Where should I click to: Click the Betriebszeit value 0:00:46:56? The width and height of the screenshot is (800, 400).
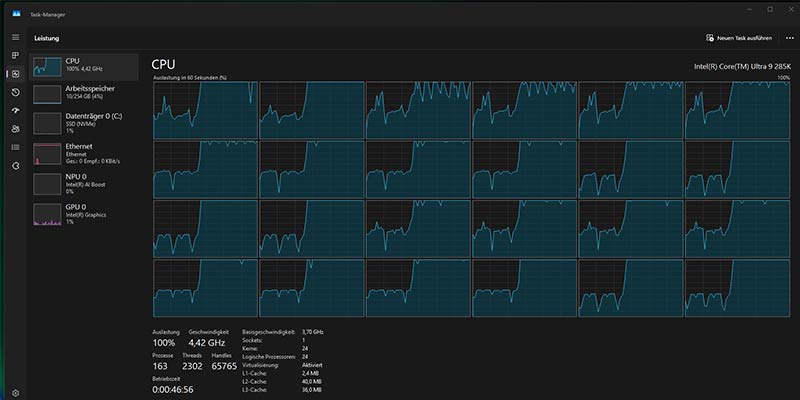(x=173, y=390)
